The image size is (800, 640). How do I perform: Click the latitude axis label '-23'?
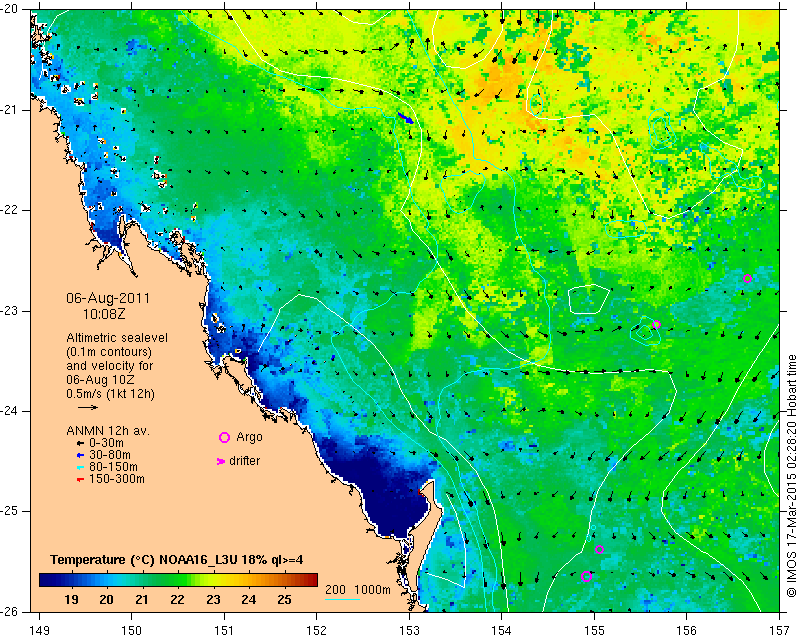(x=10, y=311)
